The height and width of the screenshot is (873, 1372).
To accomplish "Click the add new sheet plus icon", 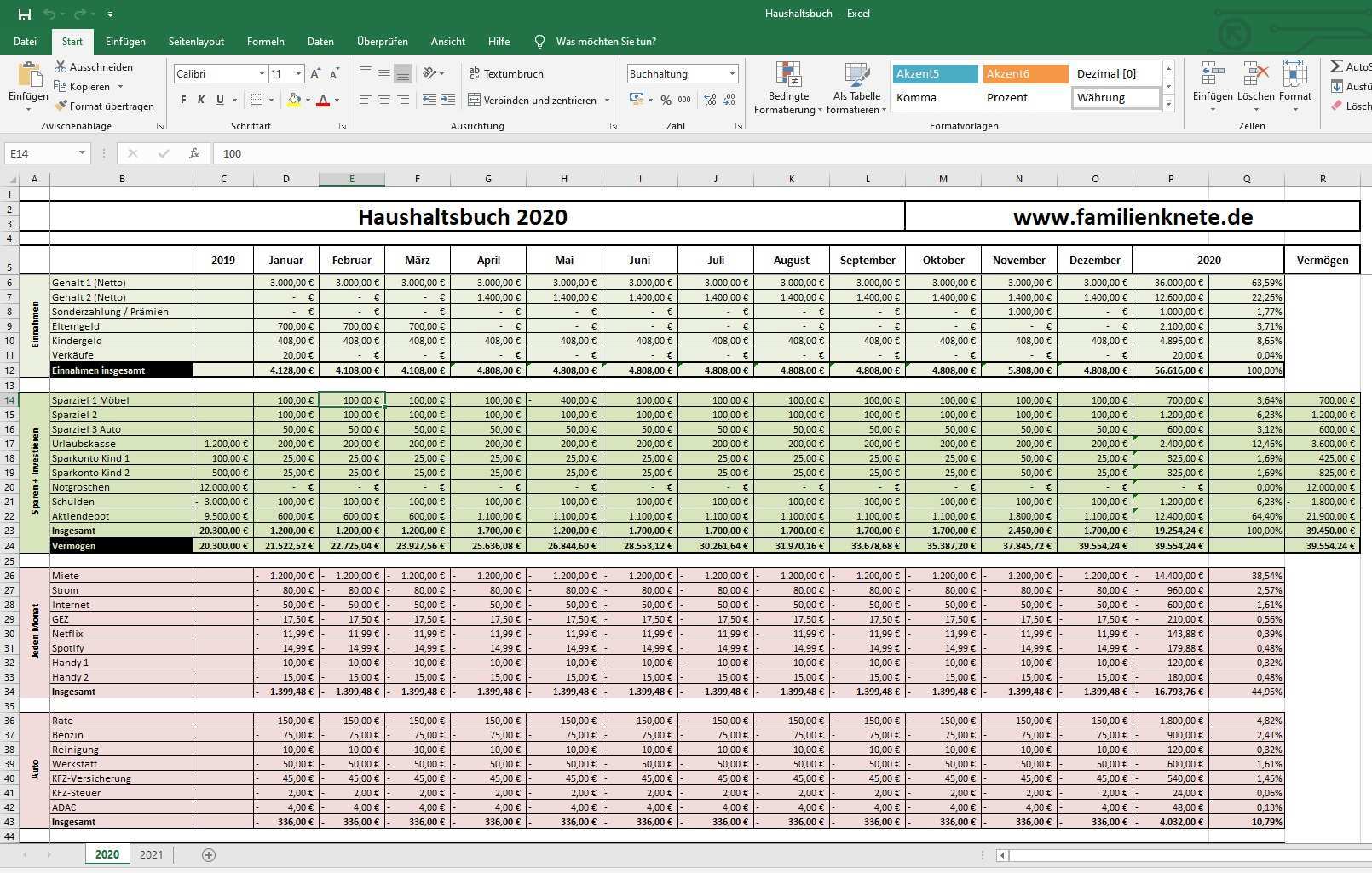I will [209, 855].
